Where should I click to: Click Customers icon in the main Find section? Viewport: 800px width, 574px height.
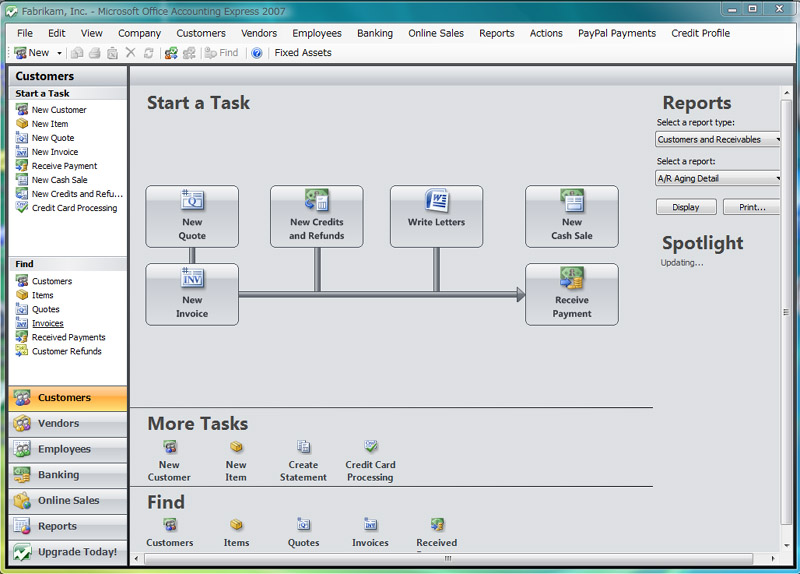[x=170, y=533]
